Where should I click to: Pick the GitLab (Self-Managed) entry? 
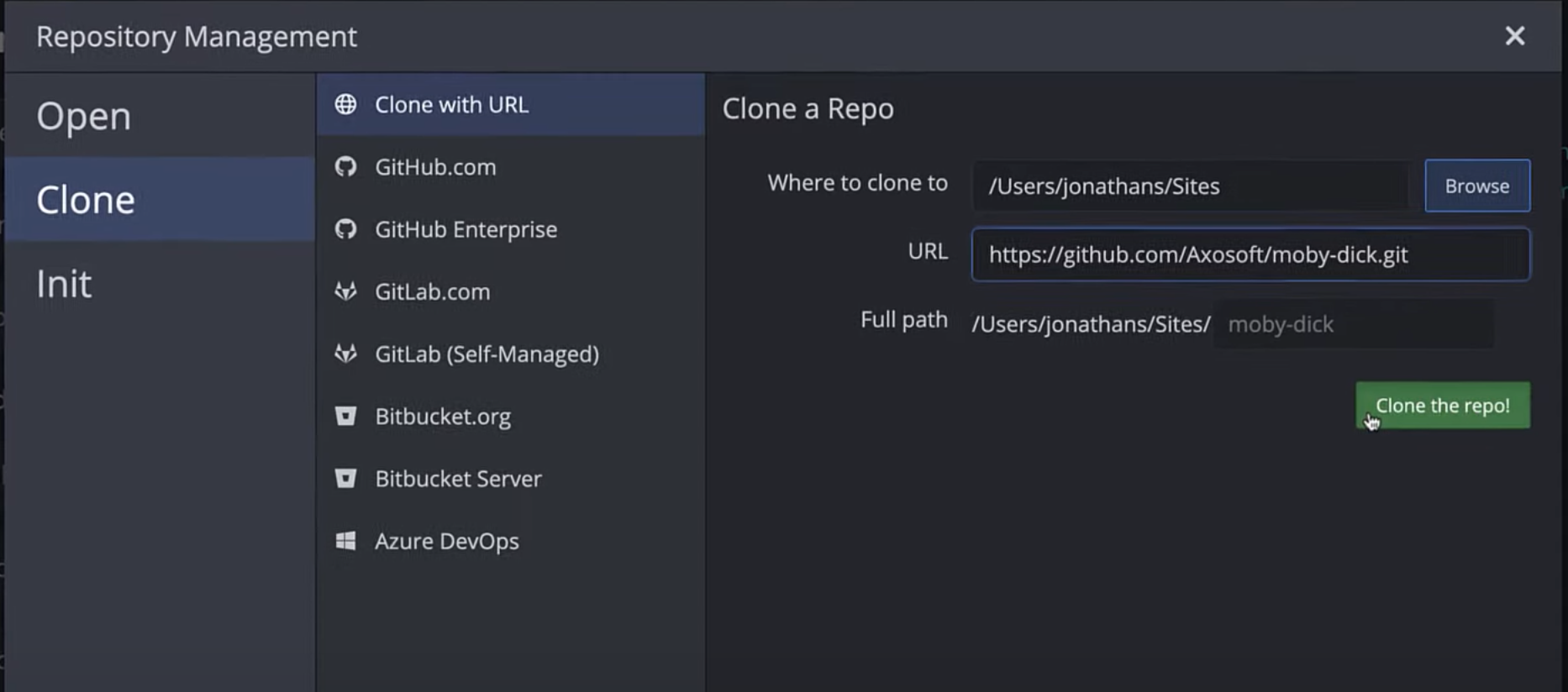click(x=510, y=354)
